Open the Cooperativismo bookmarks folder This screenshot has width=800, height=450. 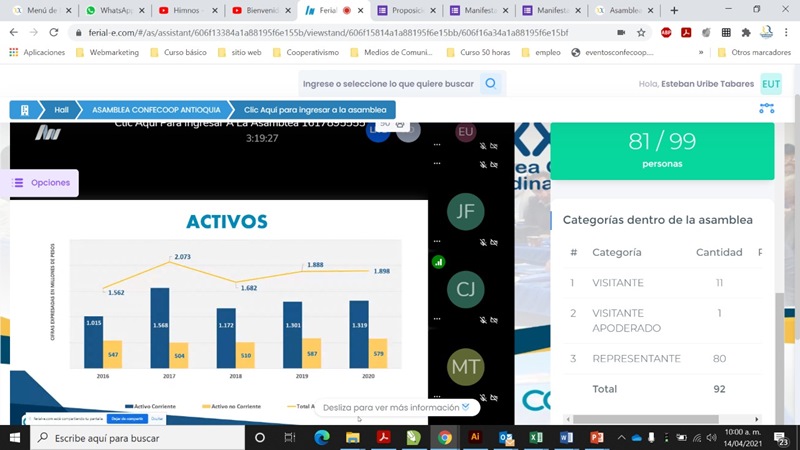click(306, 52)
